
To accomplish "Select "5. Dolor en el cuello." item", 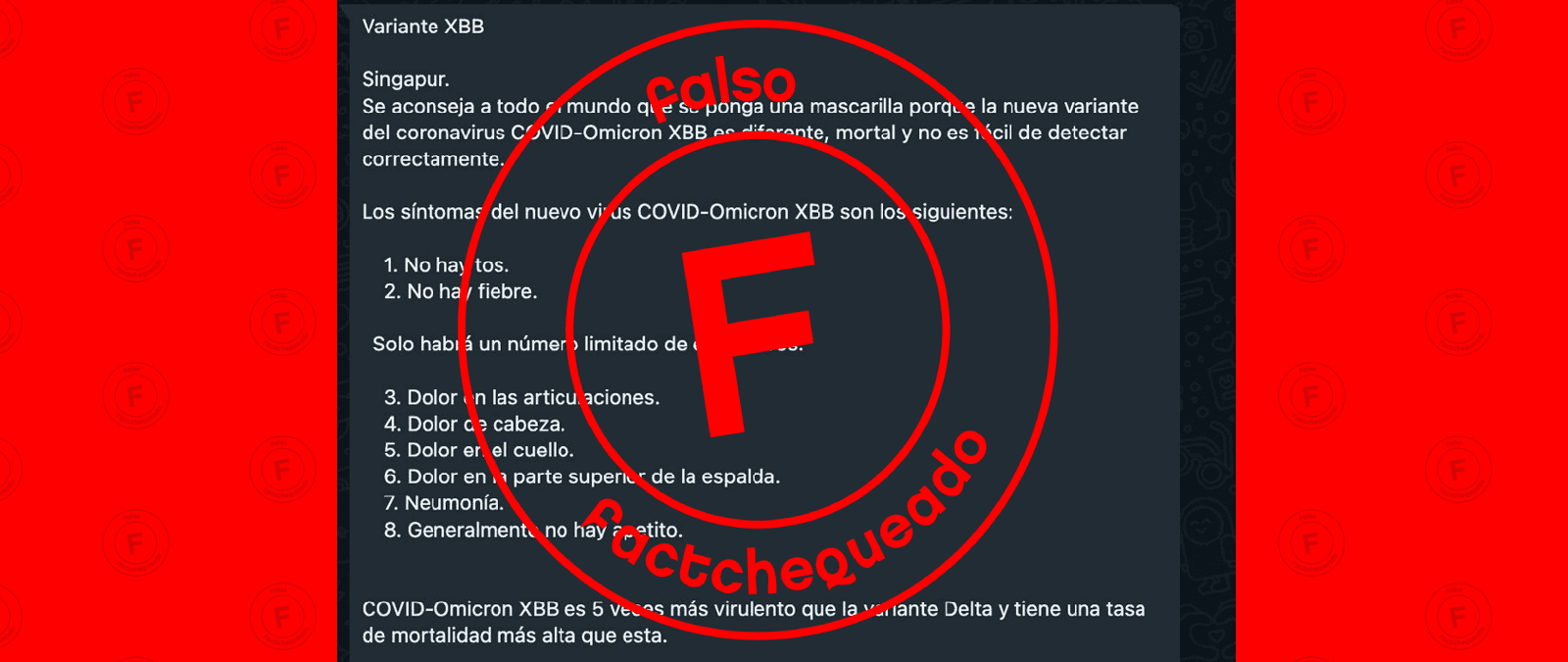I will point(478,450).
